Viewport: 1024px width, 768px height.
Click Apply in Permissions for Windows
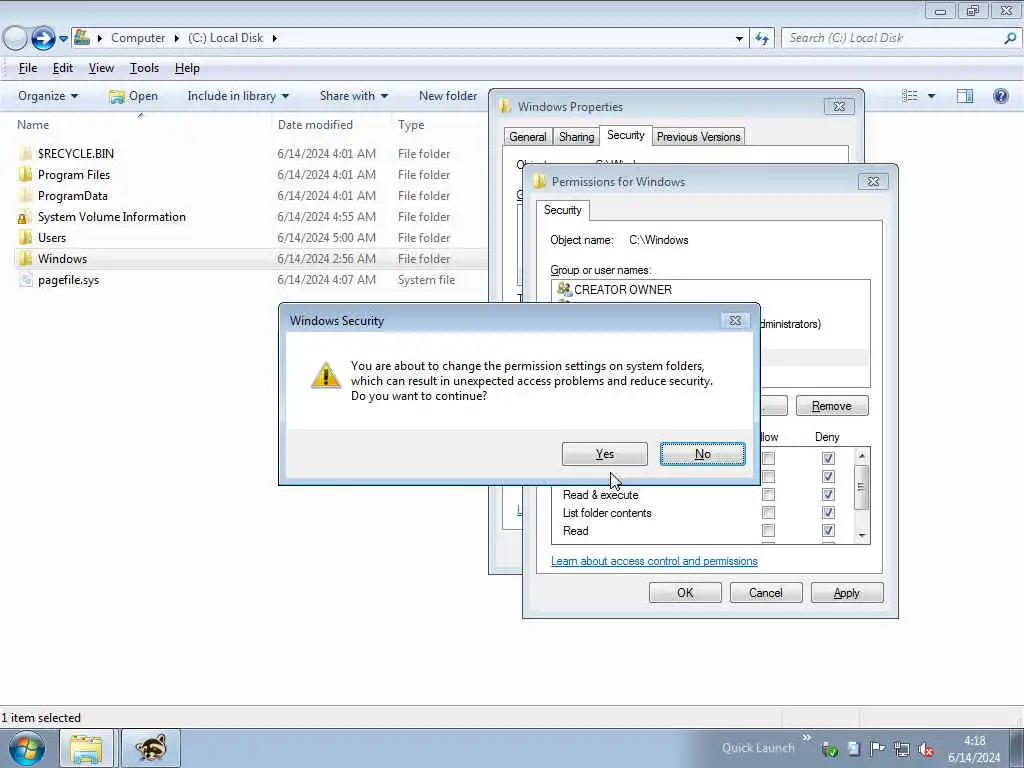(x=847, y=593)
